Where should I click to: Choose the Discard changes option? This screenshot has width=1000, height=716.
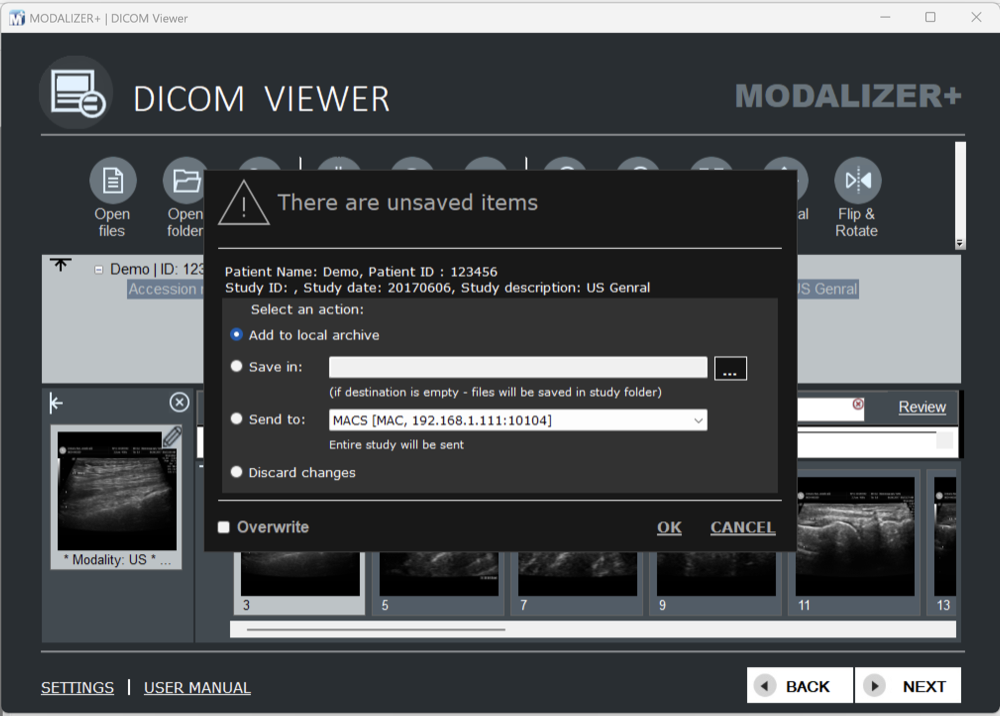click(x=237, y=472)
